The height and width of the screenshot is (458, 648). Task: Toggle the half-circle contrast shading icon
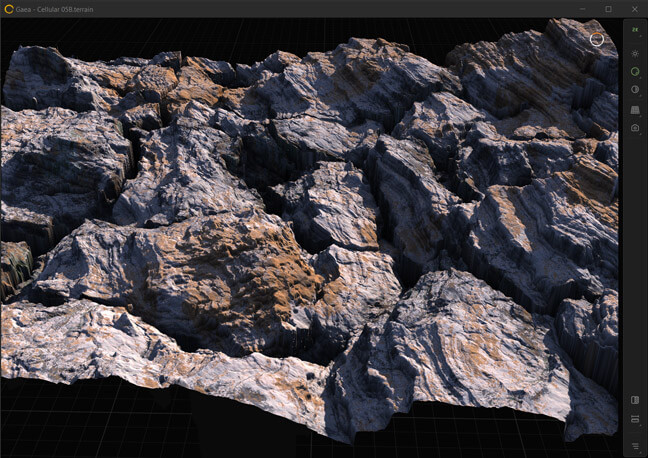[635, 90]
